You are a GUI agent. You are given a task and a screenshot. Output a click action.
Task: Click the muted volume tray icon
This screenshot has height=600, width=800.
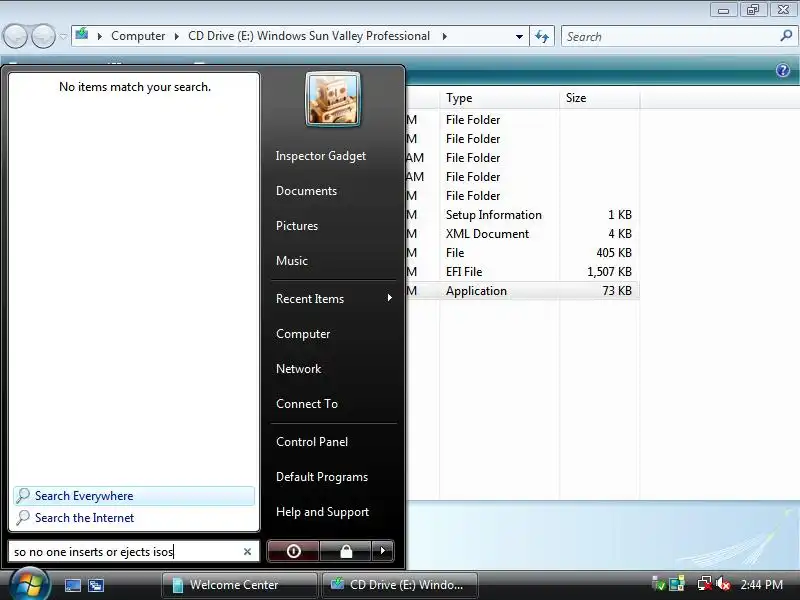click(722, 584)
